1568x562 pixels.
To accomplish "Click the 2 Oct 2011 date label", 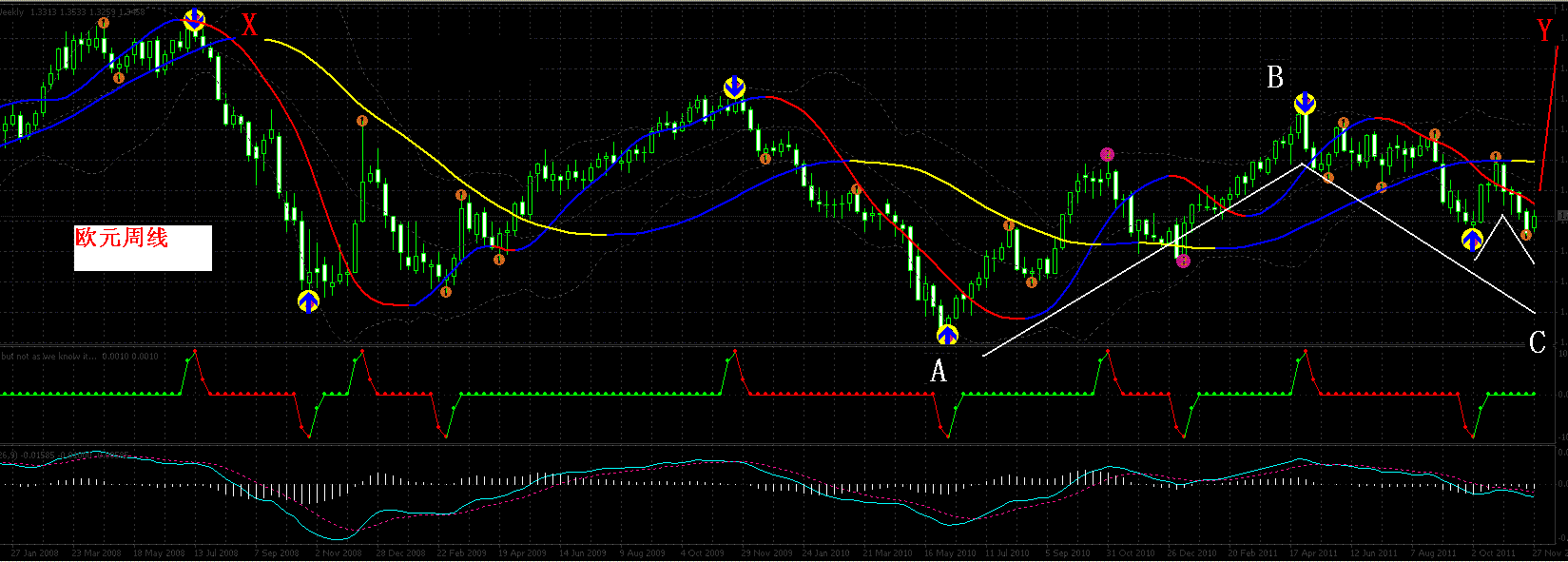I will click(1493, 552).
